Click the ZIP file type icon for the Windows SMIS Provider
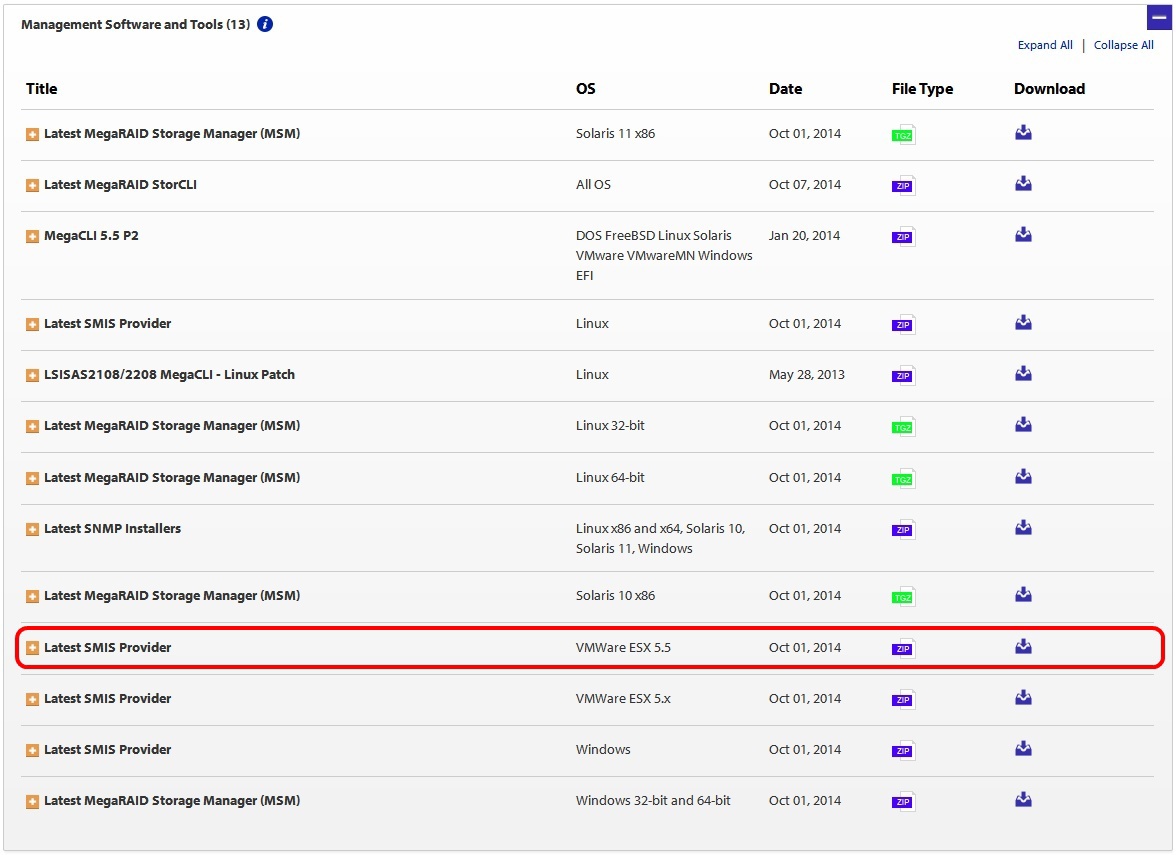Viewport: 1176px width, 855px height. coord(900,749)
